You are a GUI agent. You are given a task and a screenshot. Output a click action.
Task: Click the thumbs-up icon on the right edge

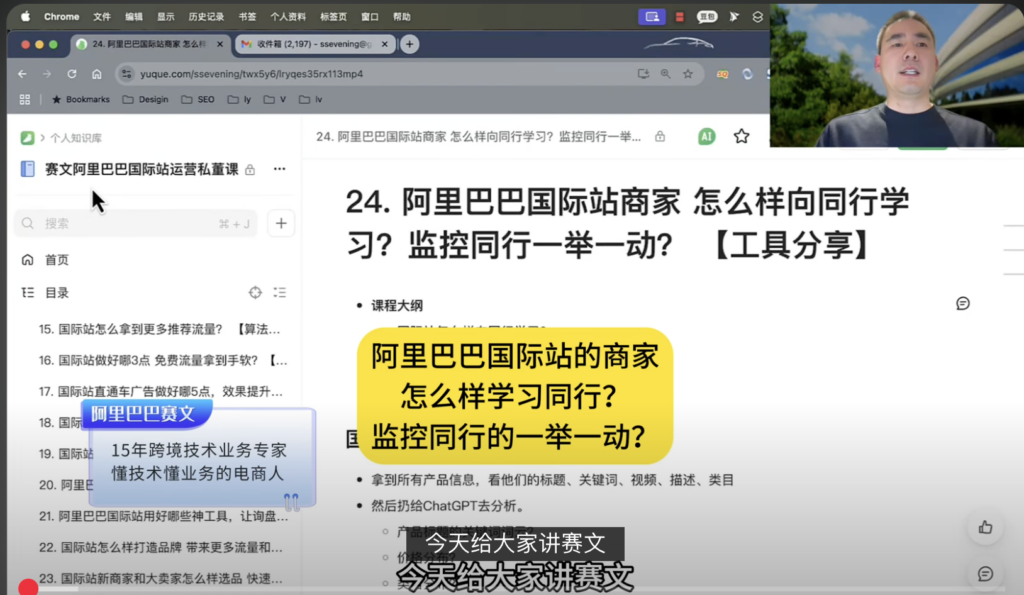click(x=985, y=527)
